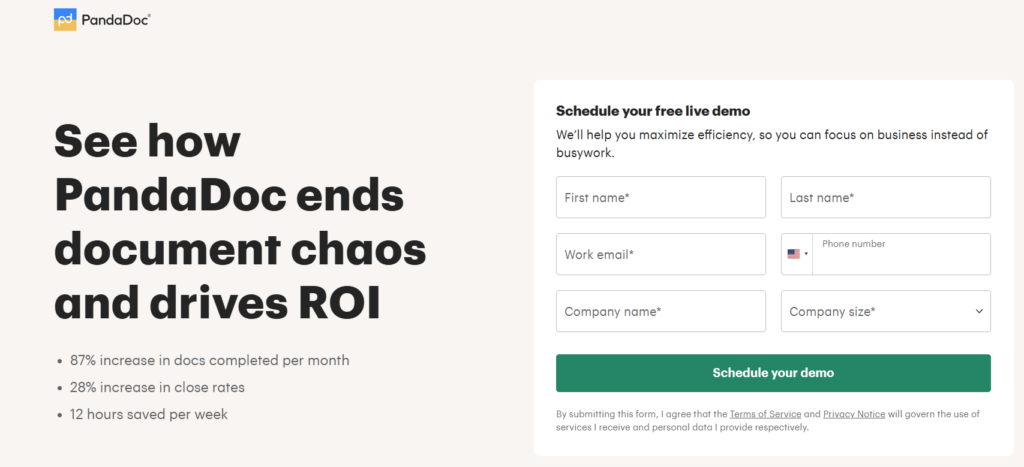Click the 28% increase in close rates bullet
This screenshot has height=467, width=1024.
pyautogui.click(x=157, y=387)
